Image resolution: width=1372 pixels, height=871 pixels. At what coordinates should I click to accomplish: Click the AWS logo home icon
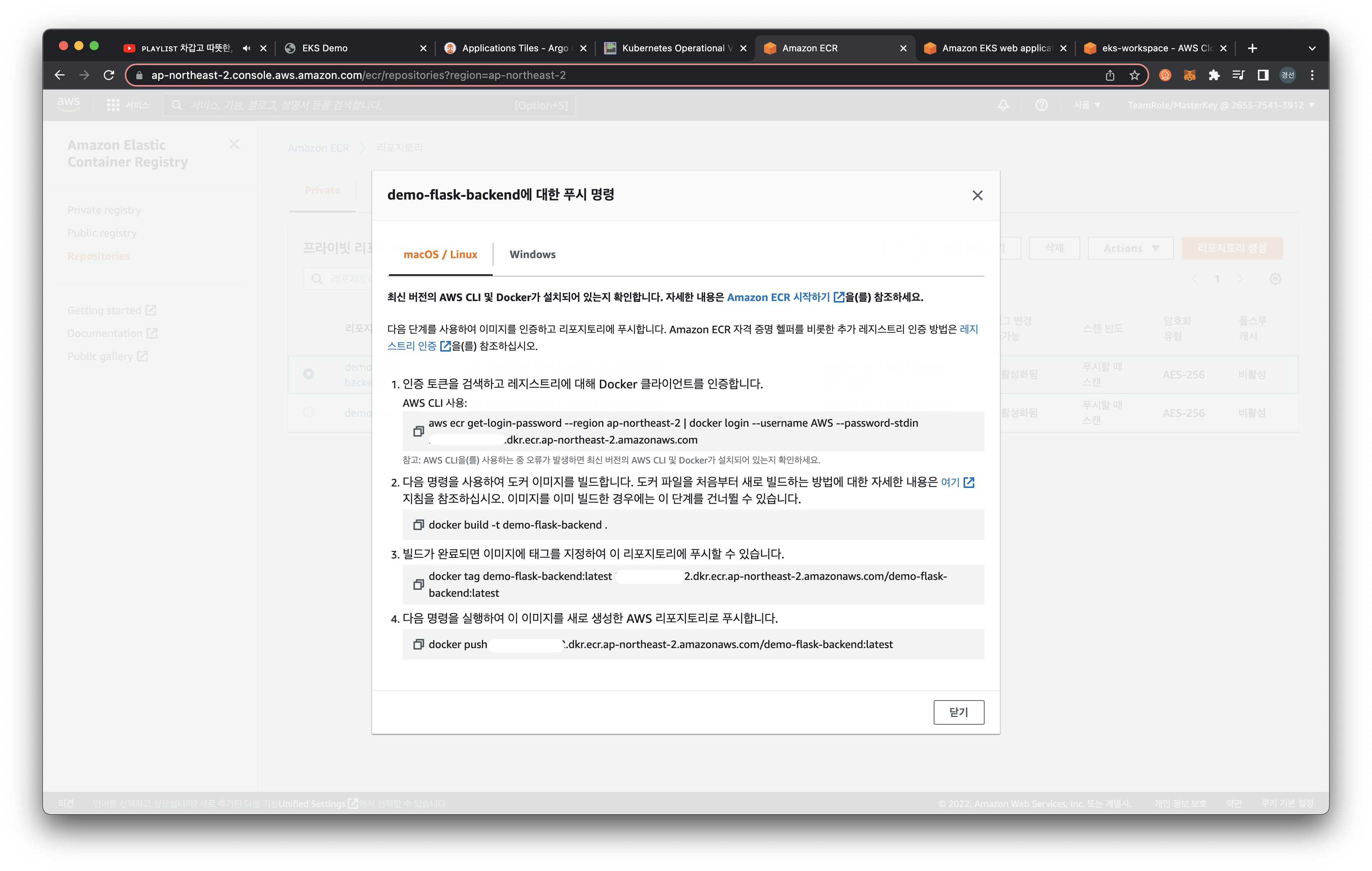click(x=69, y=105)
